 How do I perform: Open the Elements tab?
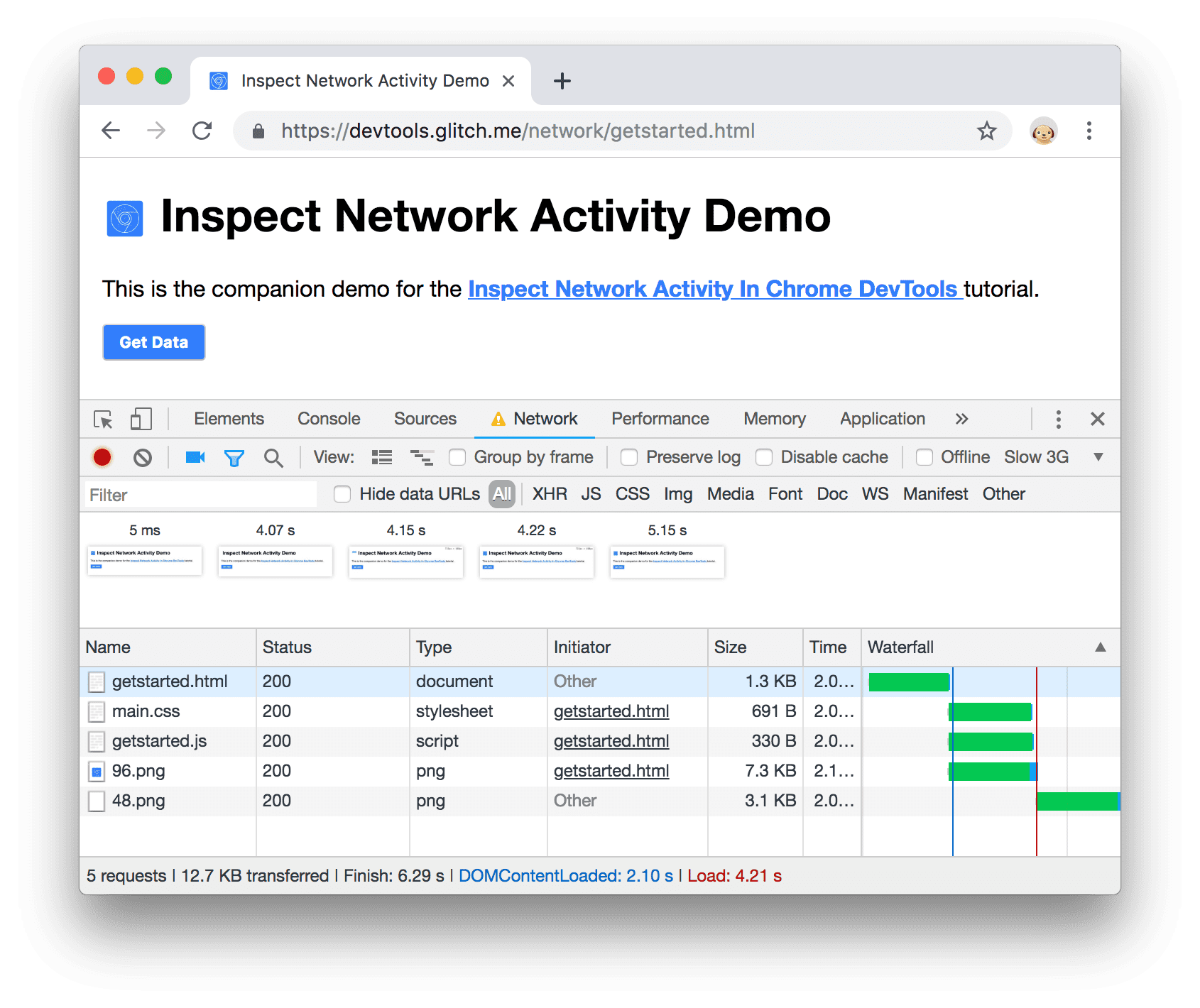(x=229, y=419)
